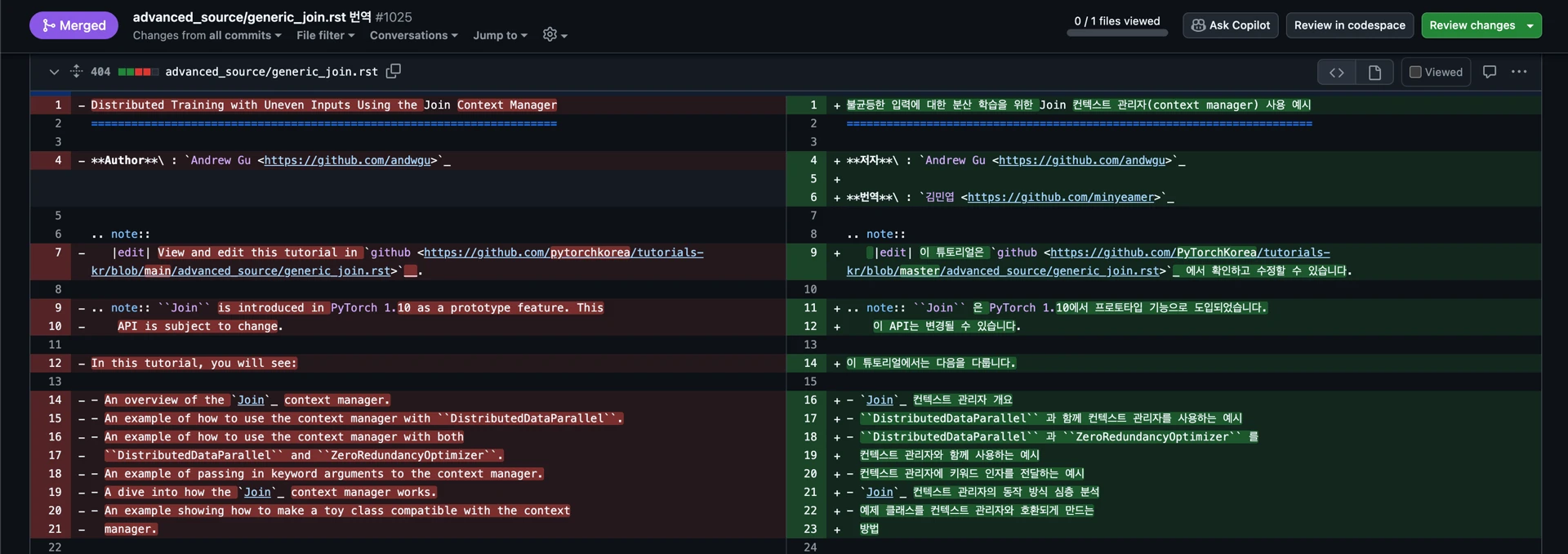The height and width of the screenshot is (554, 1568).
Task: Click Ask Copilot button
Action: coord(1231,25)
